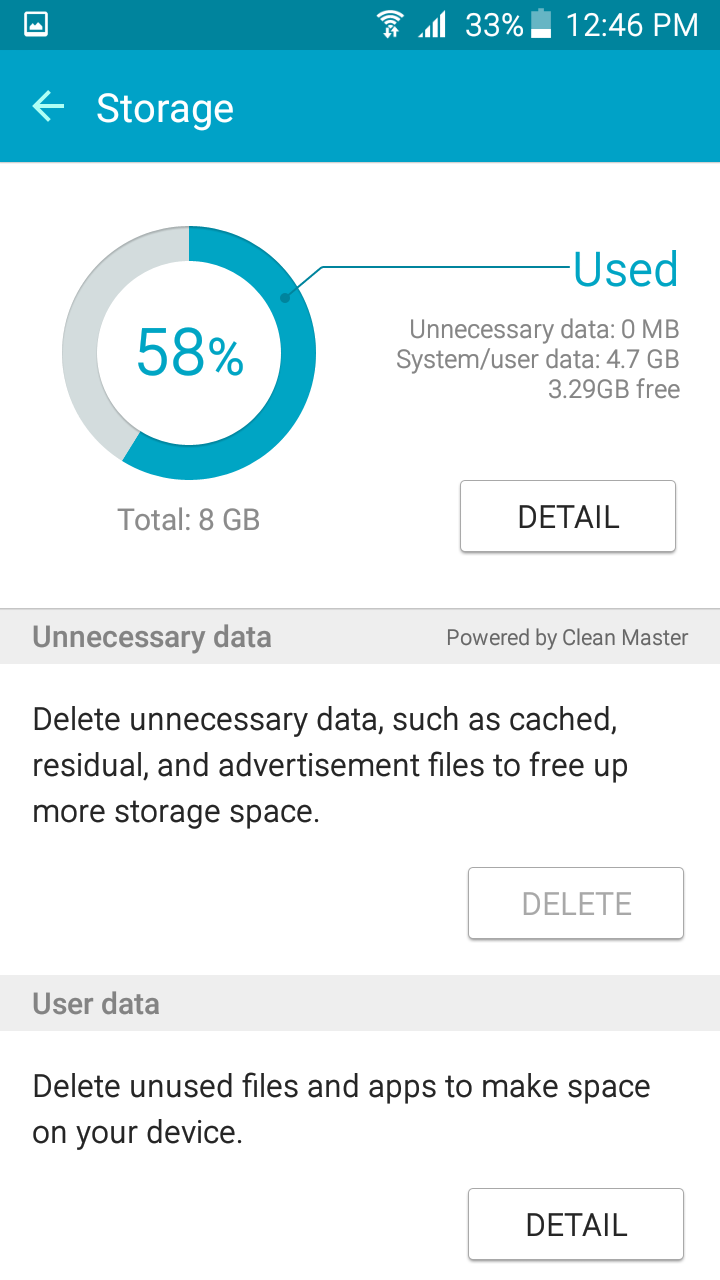Tap the picture notification icon in status bar
720x1280 pixels.
pyautogui.click(x=36, y=25)
